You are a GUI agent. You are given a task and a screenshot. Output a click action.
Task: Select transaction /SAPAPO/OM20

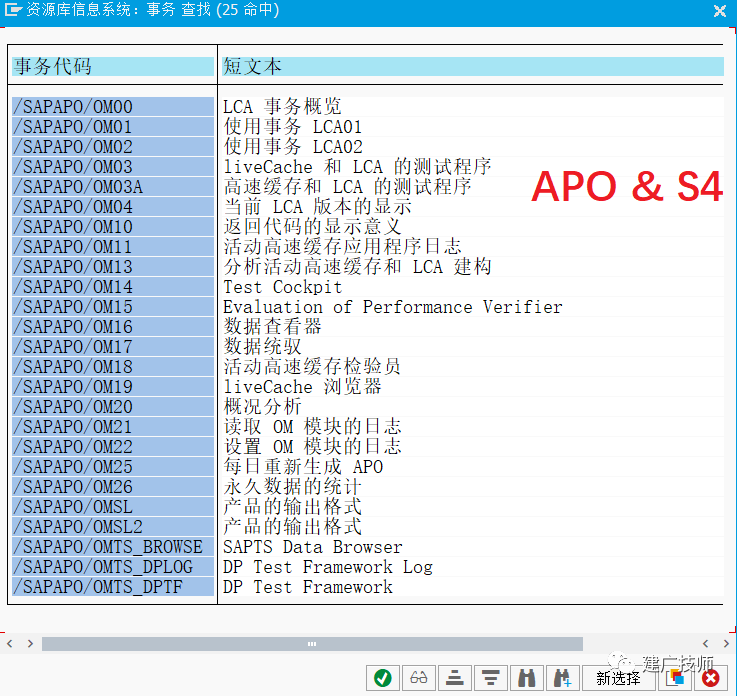113,407
